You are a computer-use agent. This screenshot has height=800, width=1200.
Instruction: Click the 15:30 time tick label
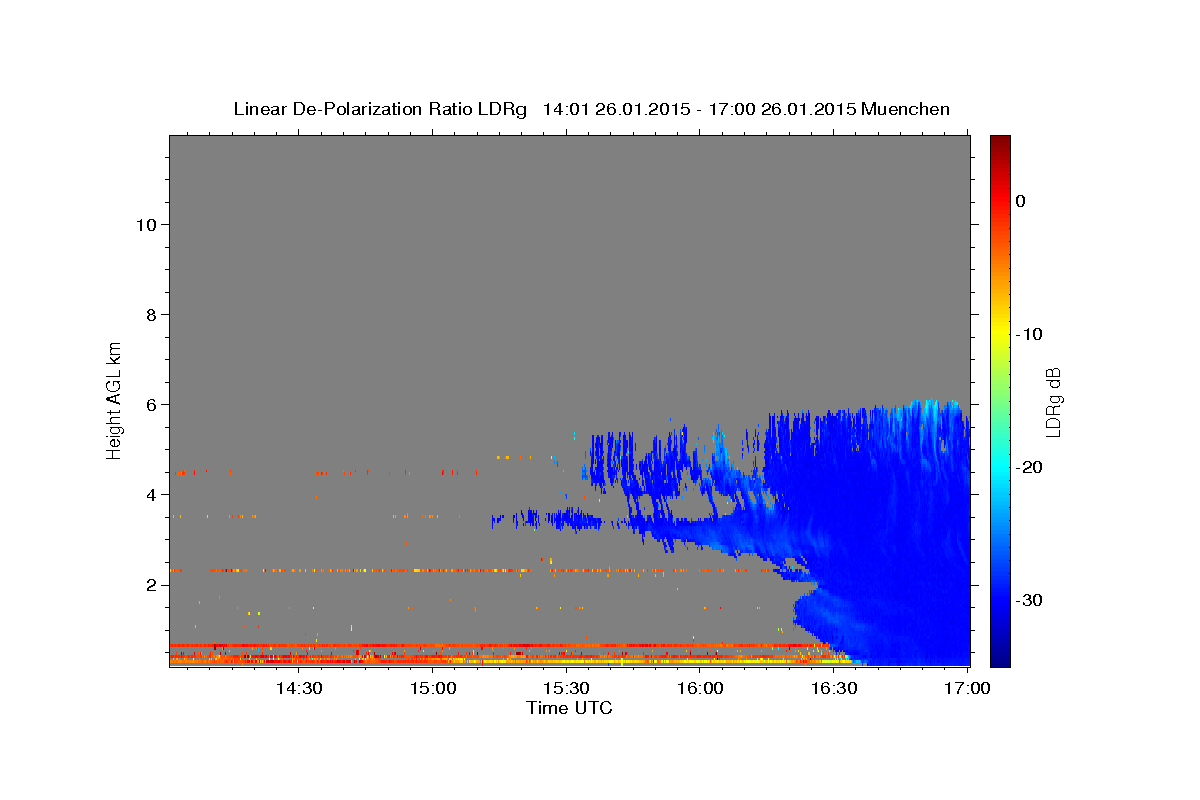click(x=566, y=688)
